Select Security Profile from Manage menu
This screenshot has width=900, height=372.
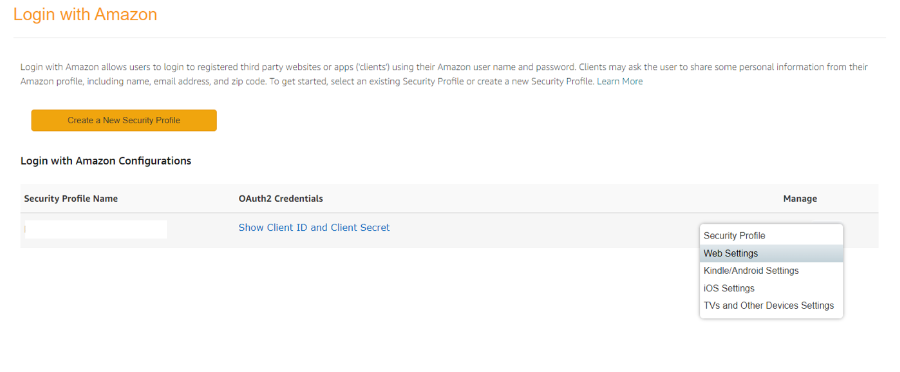point(771,235)
